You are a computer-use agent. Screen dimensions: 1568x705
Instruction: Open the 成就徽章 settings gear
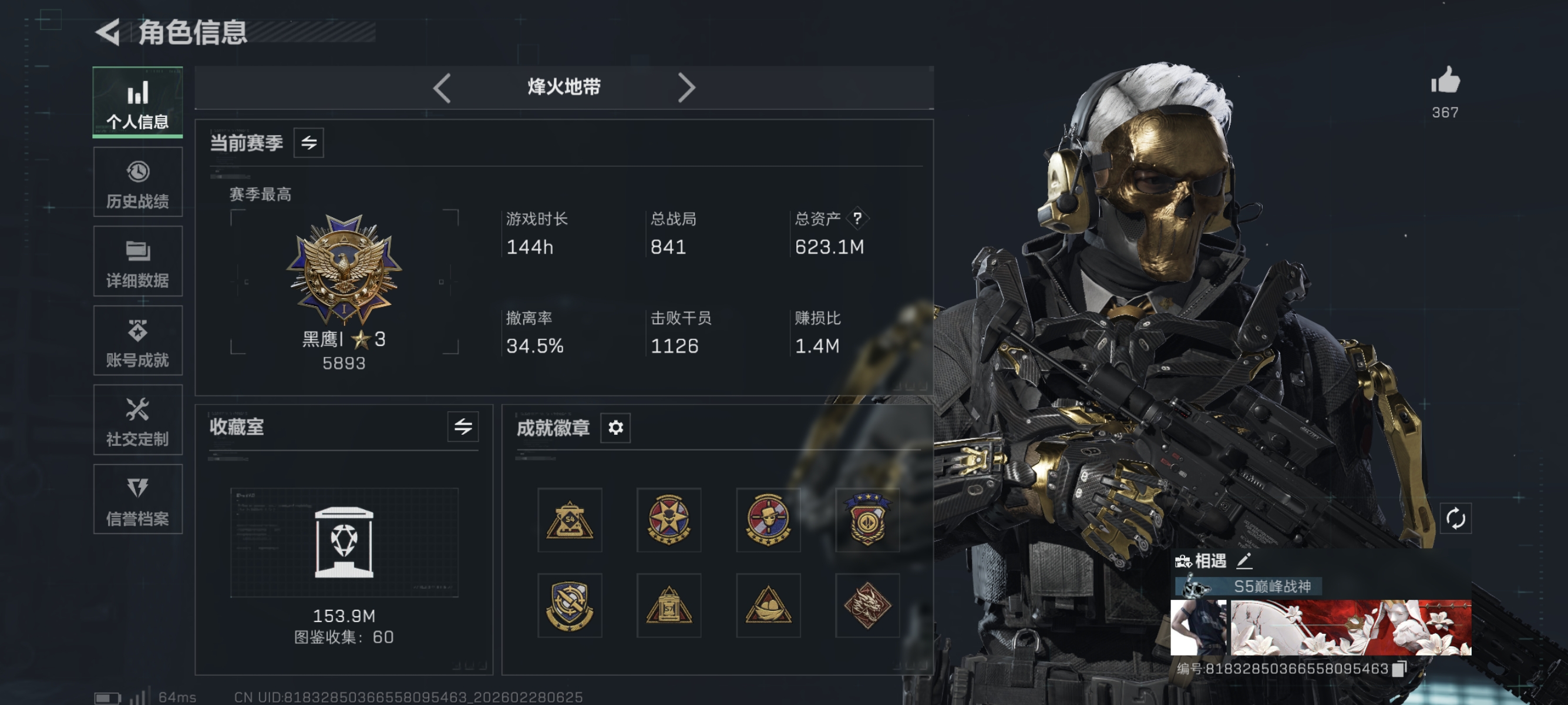[615, 427]
